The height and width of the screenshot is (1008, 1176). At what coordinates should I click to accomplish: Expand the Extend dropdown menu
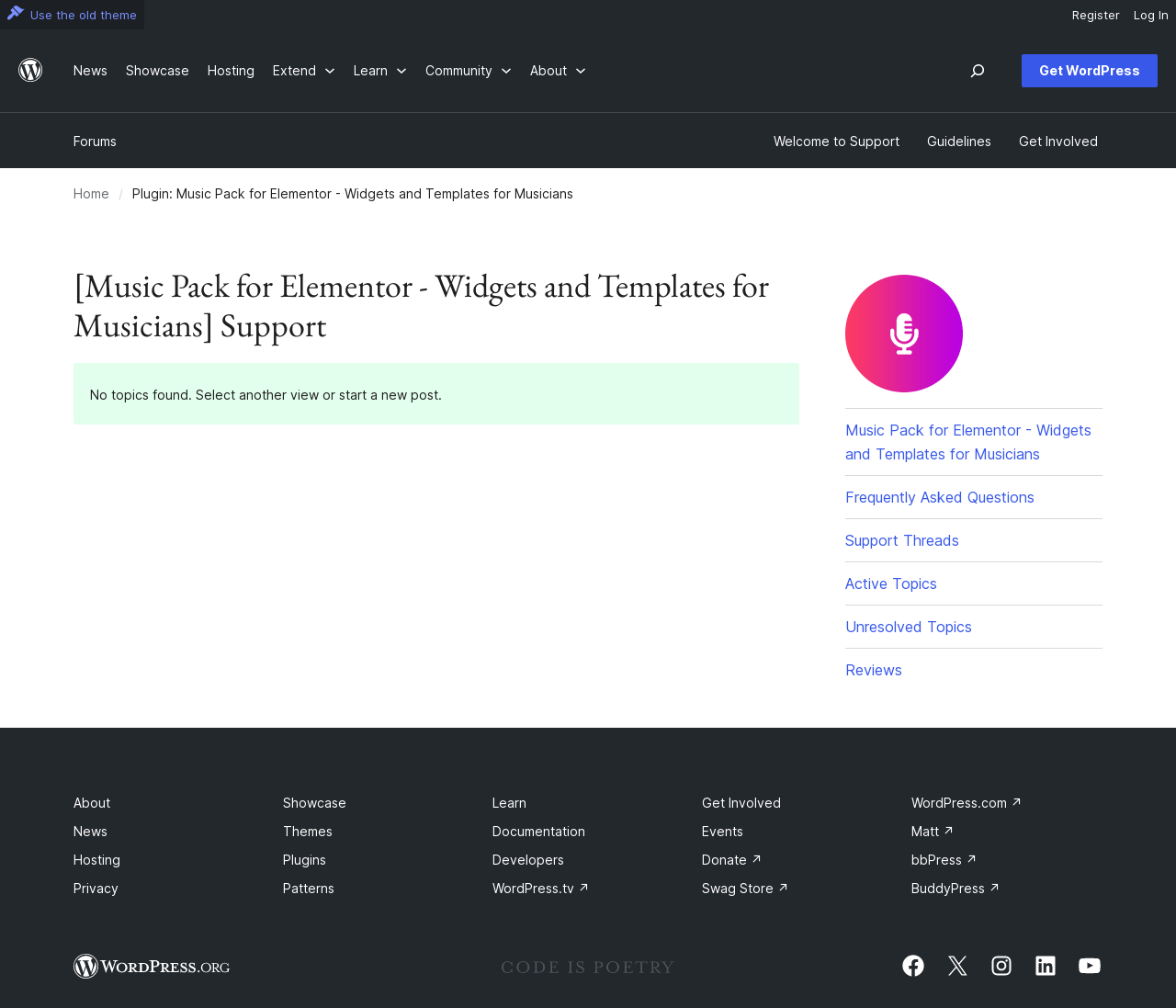(303, 71)
